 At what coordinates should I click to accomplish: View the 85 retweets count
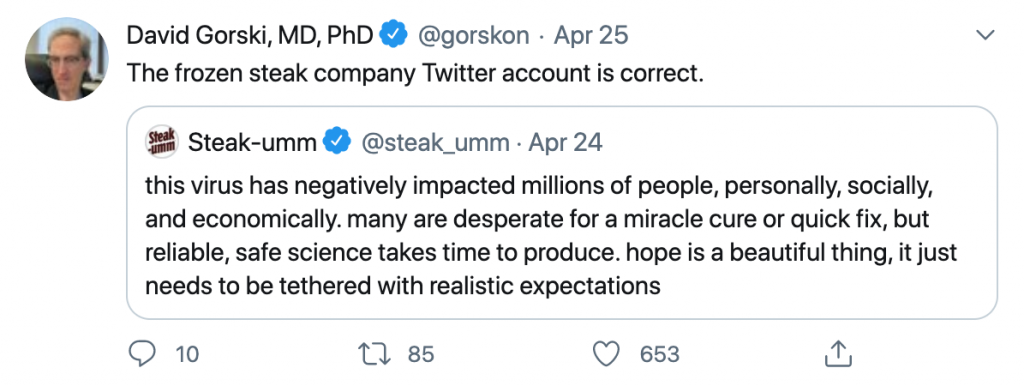pyautogui.click(x=421, y=355)
